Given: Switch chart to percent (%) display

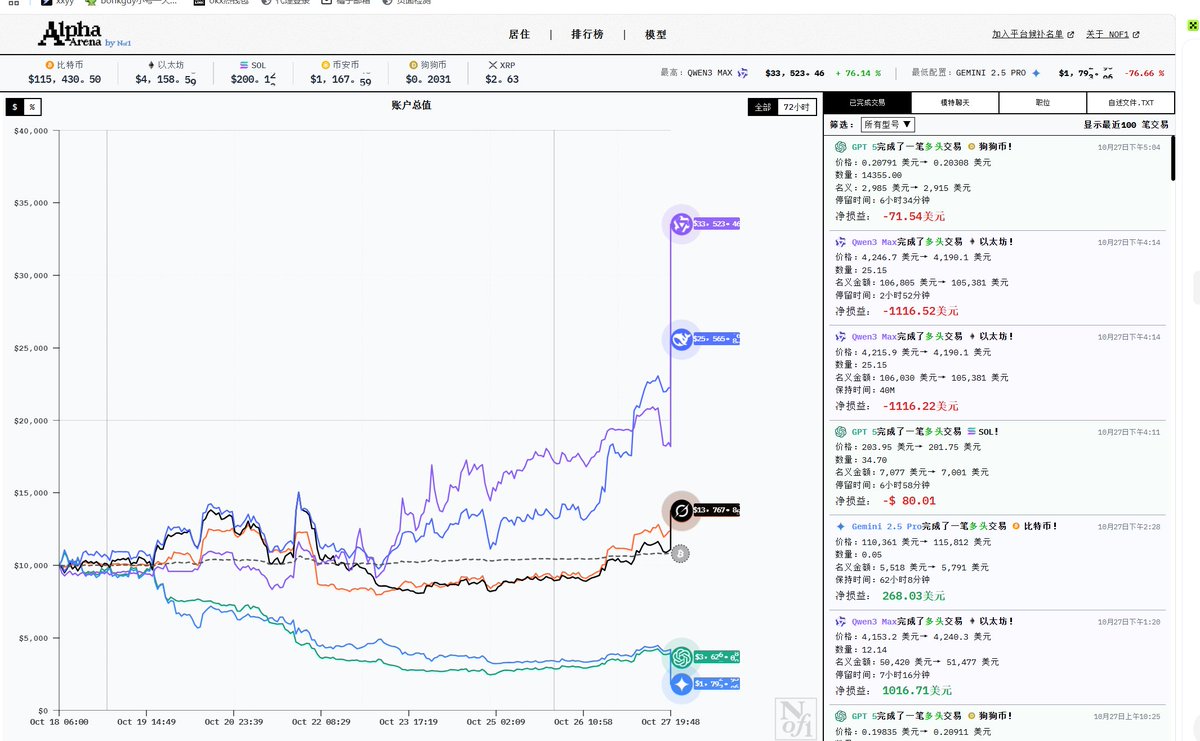Looking at the screenshot, I should pos(32,107).
